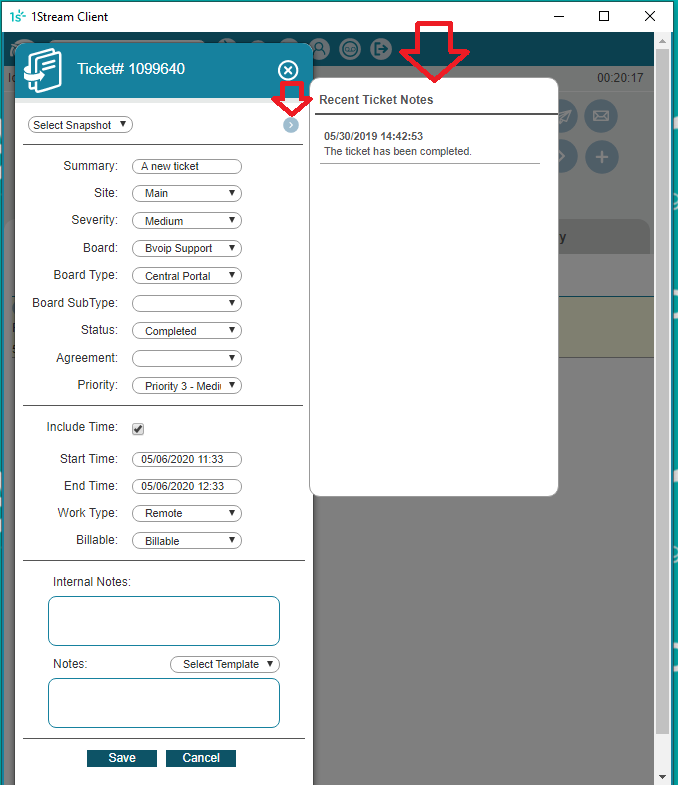Viewport: 678px width, 785px height.
Task: Expand the empty Agreement dropdown
Action: (187, 358)
